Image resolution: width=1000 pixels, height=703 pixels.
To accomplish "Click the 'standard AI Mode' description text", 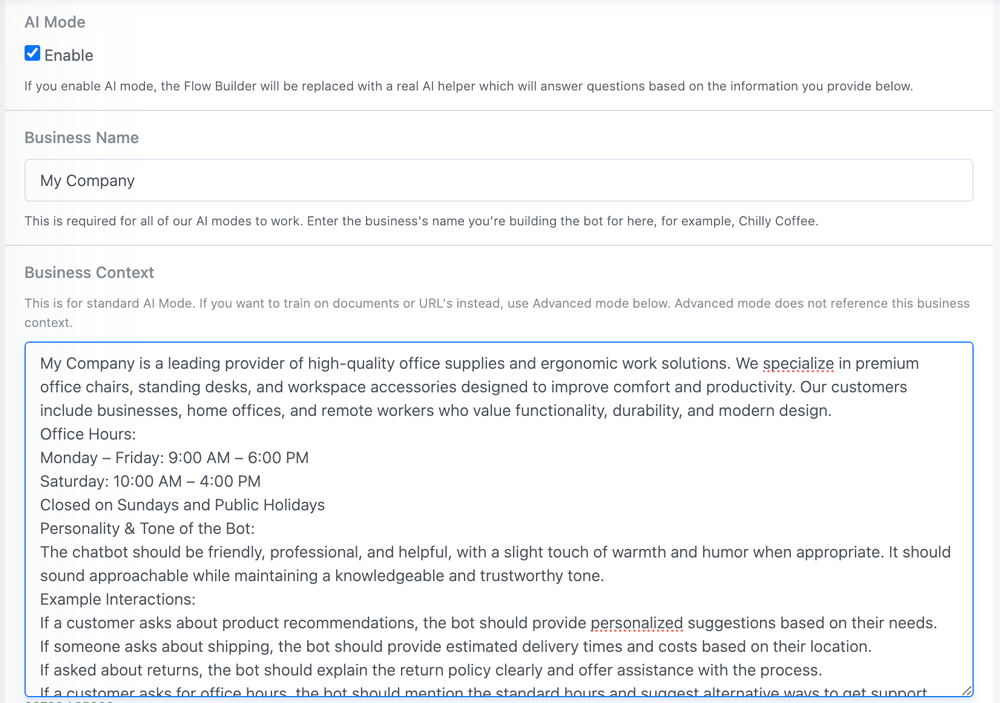I will [x=497, y=313].
